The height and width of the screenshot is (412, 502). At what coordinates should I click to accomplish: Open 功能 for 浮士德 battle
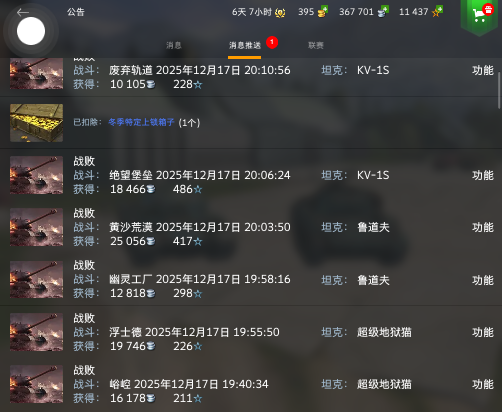(x=482, y=332)
